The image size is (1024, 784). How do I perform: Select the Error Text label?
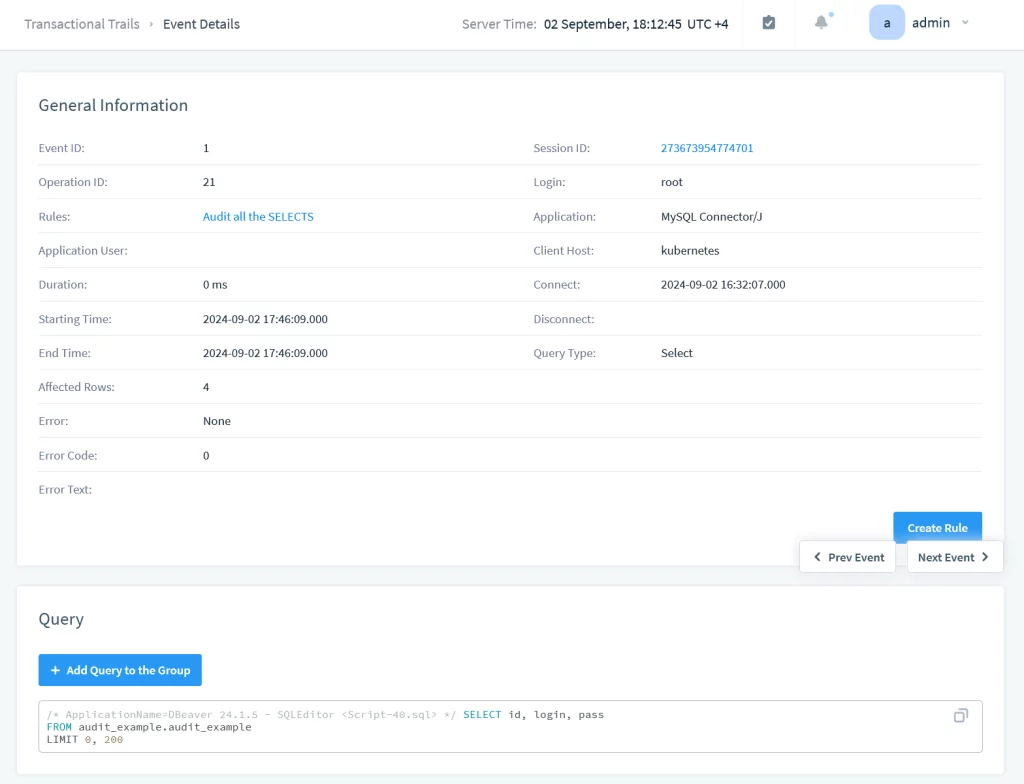click(x=65, y=490)
